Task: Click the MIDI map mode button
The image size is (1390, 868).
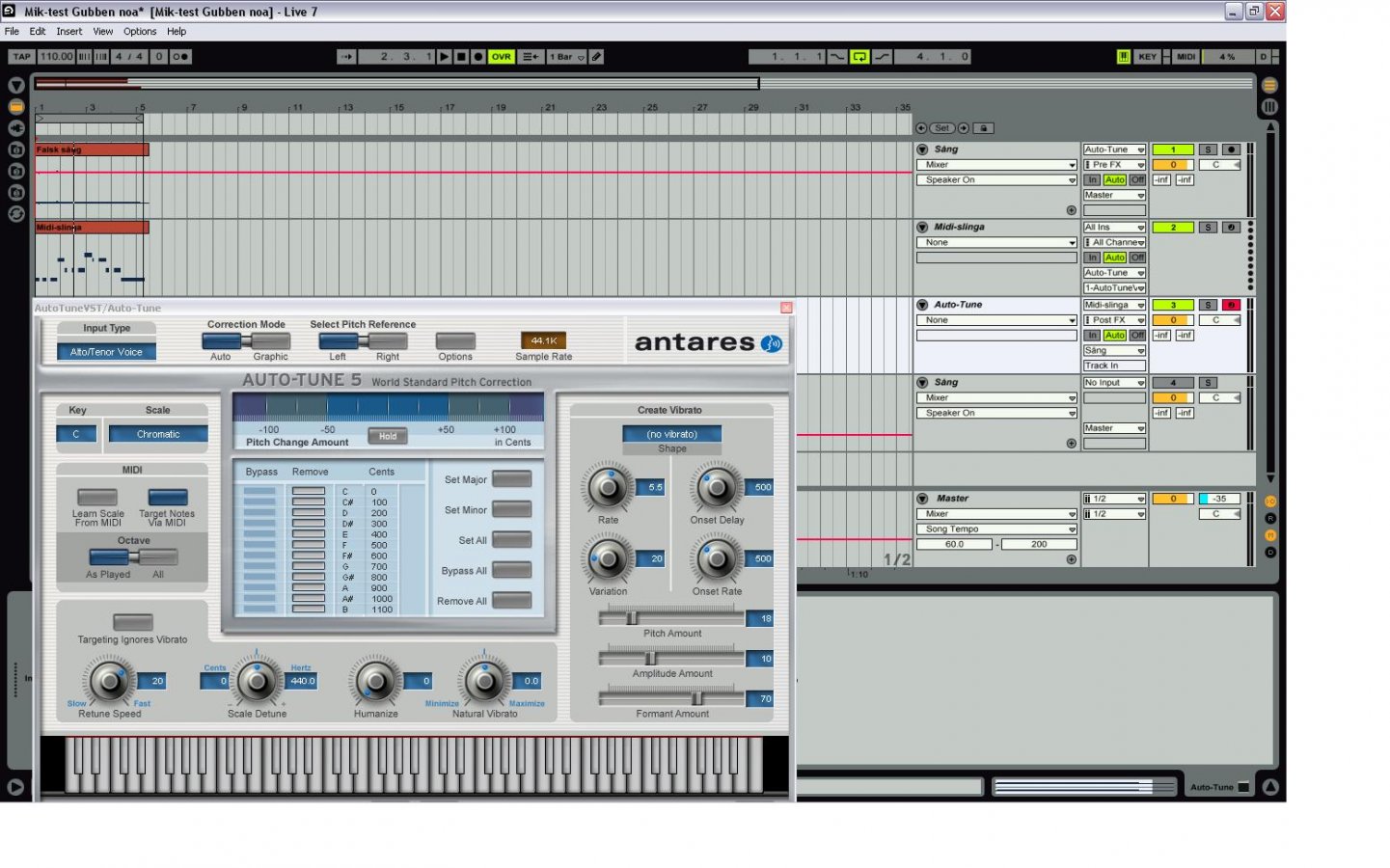Action: pyautogui.click(x=1186, y=57)
